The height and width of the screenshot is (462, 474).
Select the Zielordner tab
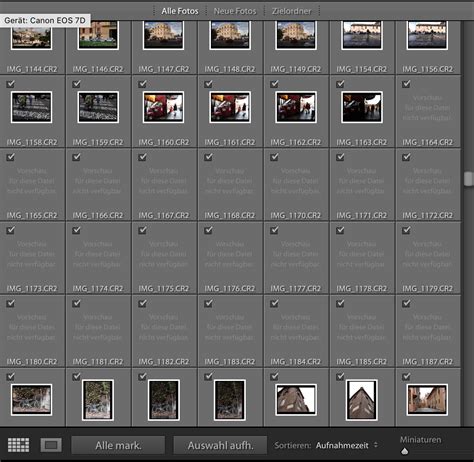[291, 11]
